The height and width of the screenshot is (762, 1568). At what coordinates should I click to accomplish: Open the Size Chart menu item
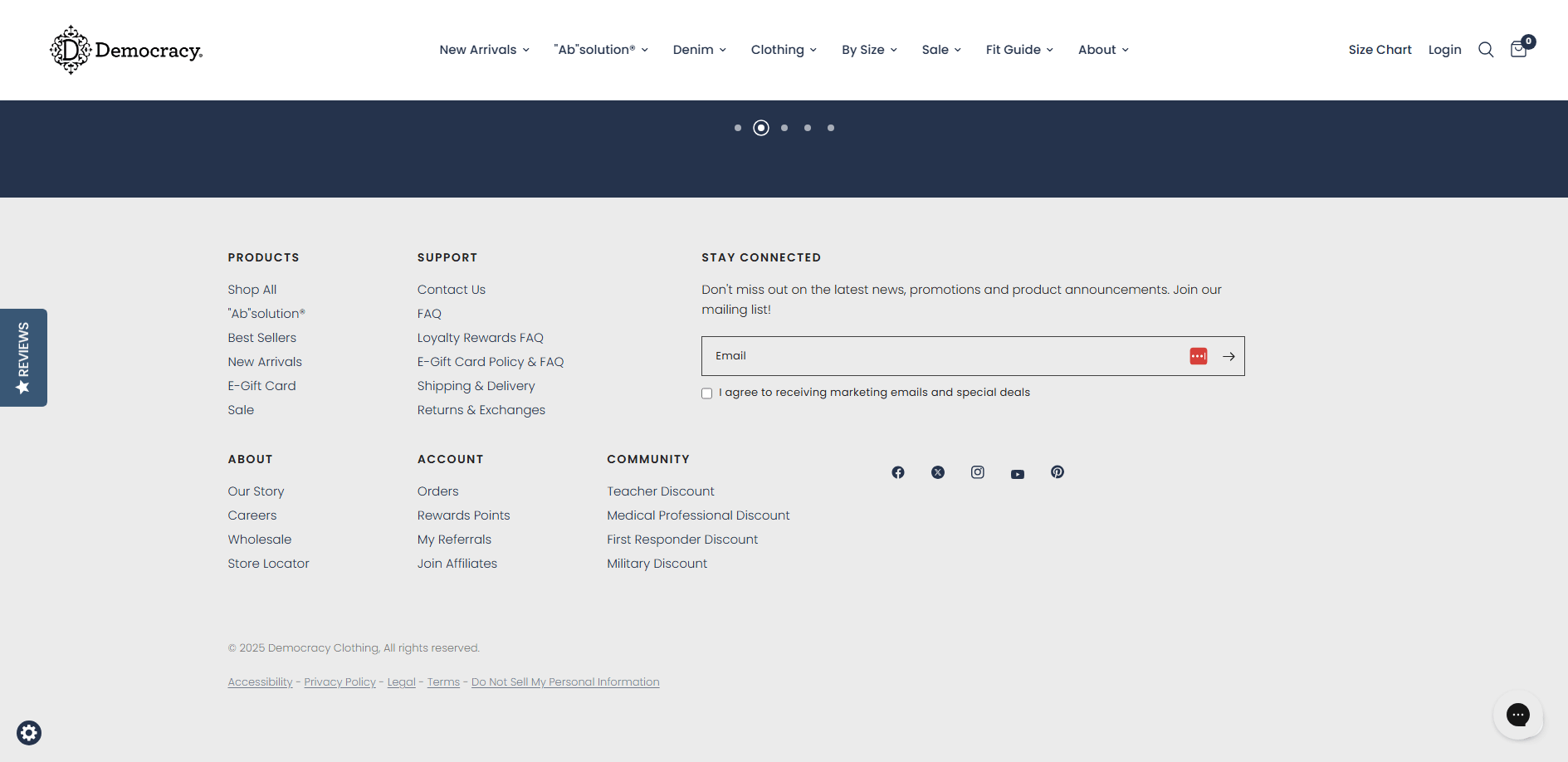[x=1380, y=50]
